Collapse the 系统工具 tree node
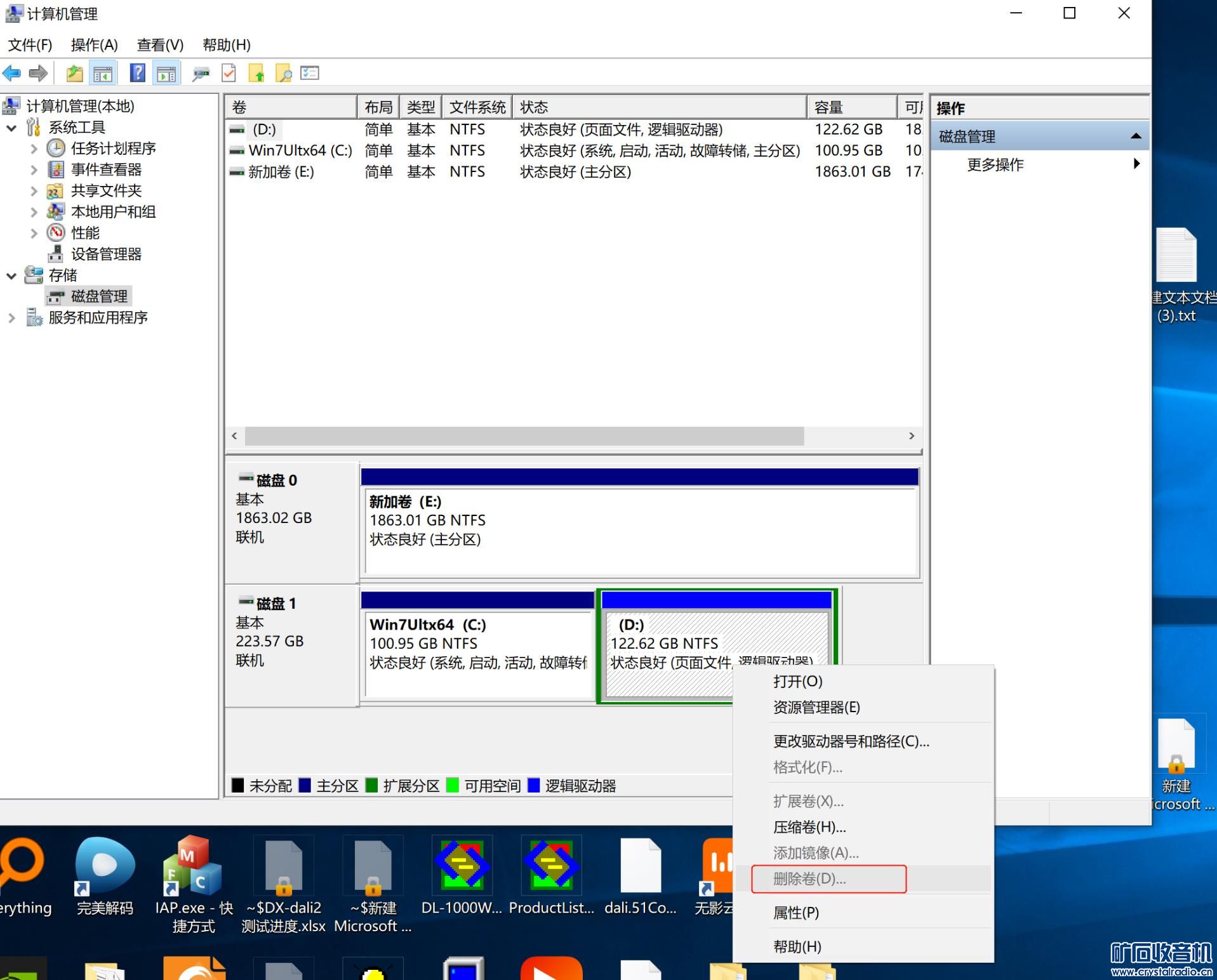The width and height of the screenshot is (1217, 980). point(11,128)
